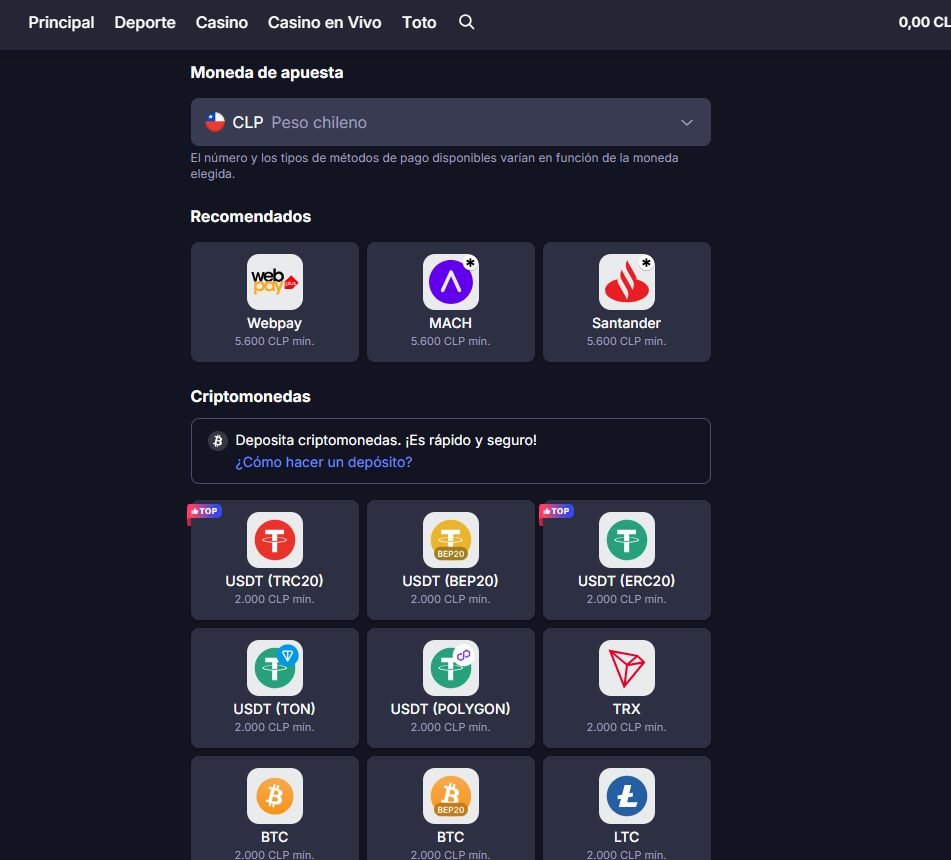Select USDT (ERC20) green Tether icon
The height and width of the screenshot is (860, 951).
tap(627, 540)
